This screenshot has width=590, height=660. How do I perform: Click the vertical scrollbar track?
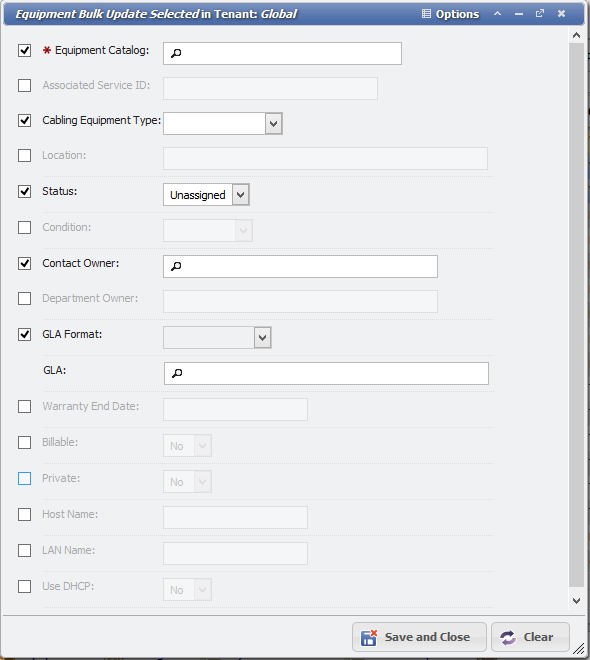(577, 314)
